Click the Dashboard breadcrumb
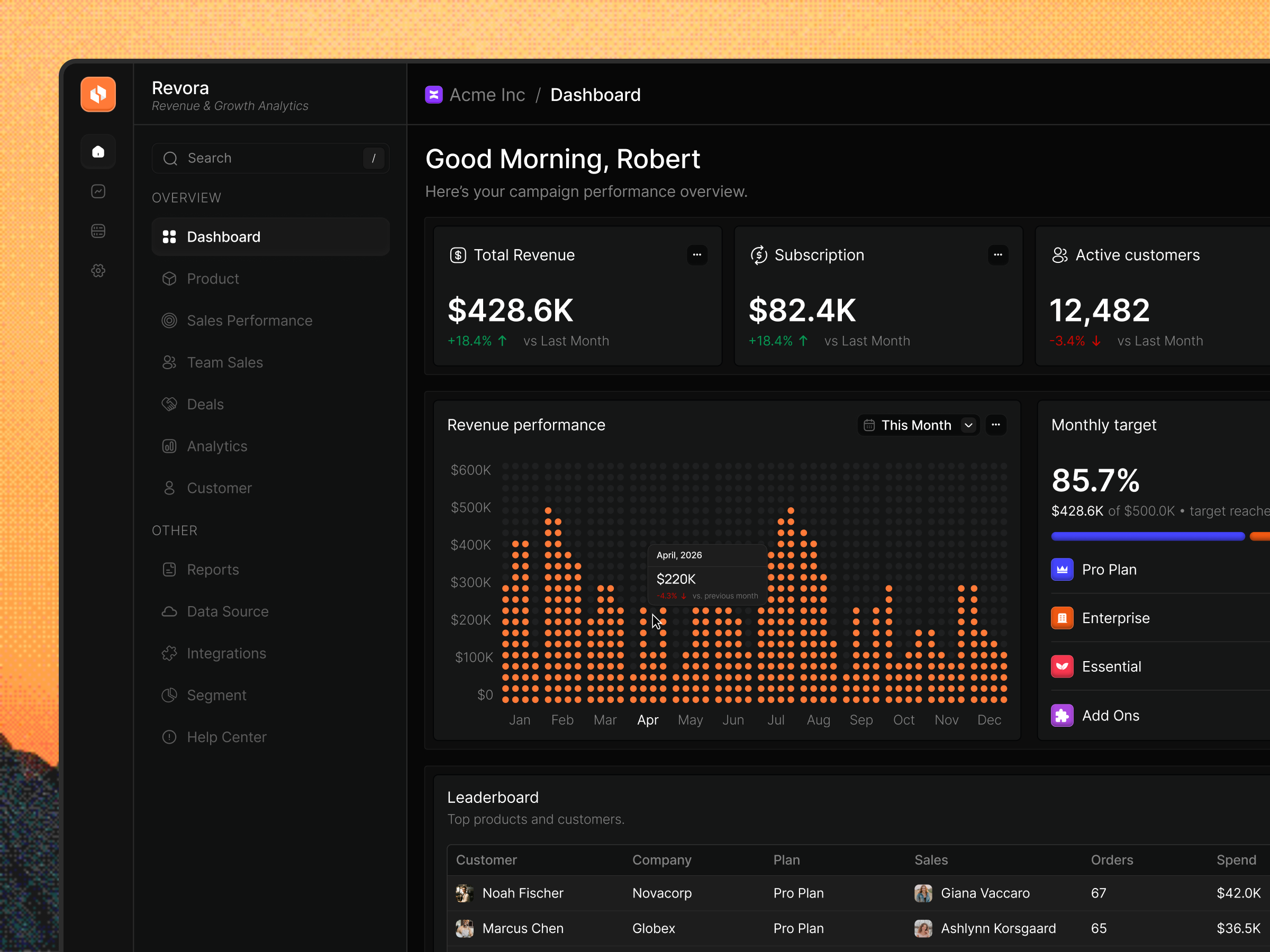The image size is (1270, 952). pyautogui.click(x=595, y=95)
